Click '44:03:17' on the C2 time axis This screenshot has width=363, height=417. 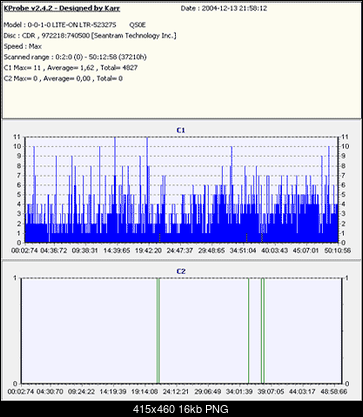point(302,391)
